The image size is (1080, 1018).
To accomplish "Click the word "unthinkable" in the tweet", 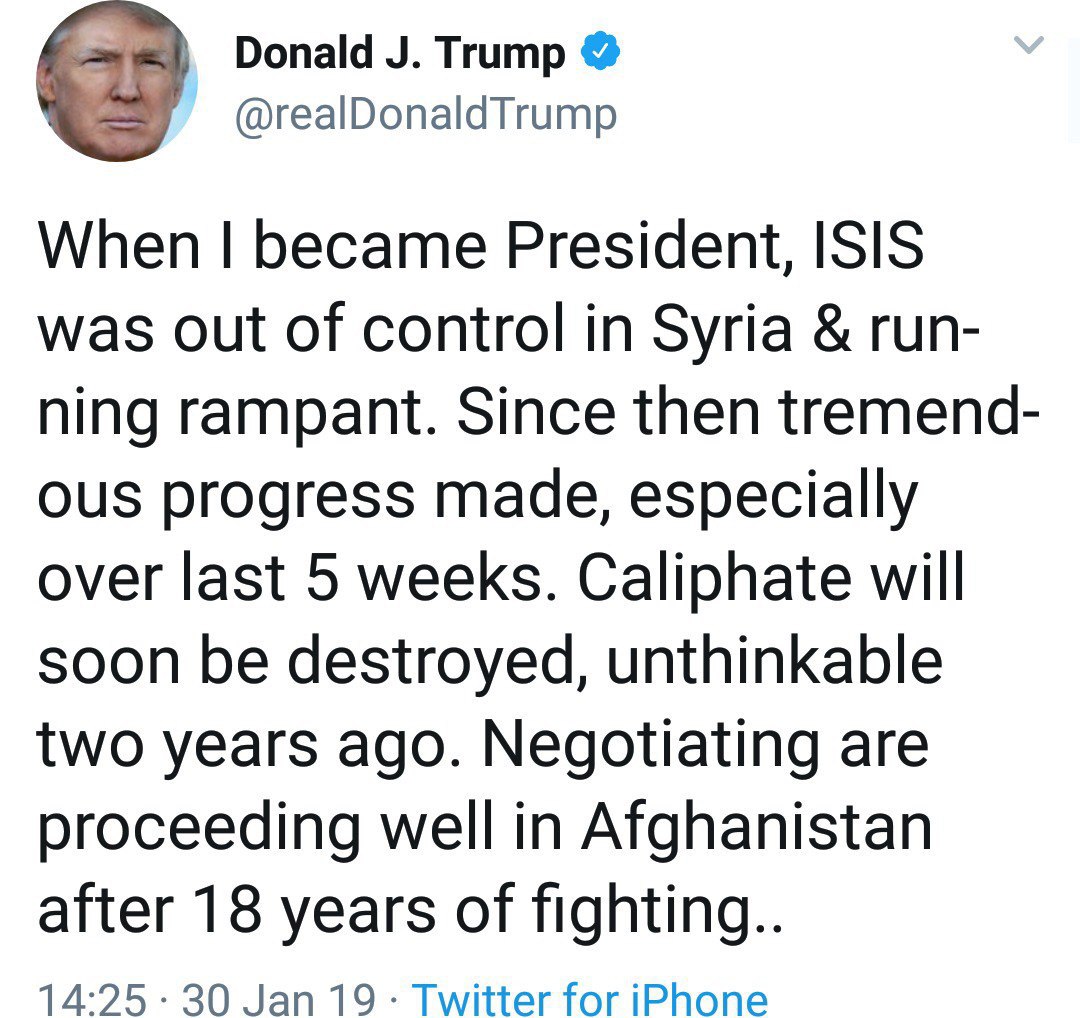I will pyautogui.click(x=774, y=661).
